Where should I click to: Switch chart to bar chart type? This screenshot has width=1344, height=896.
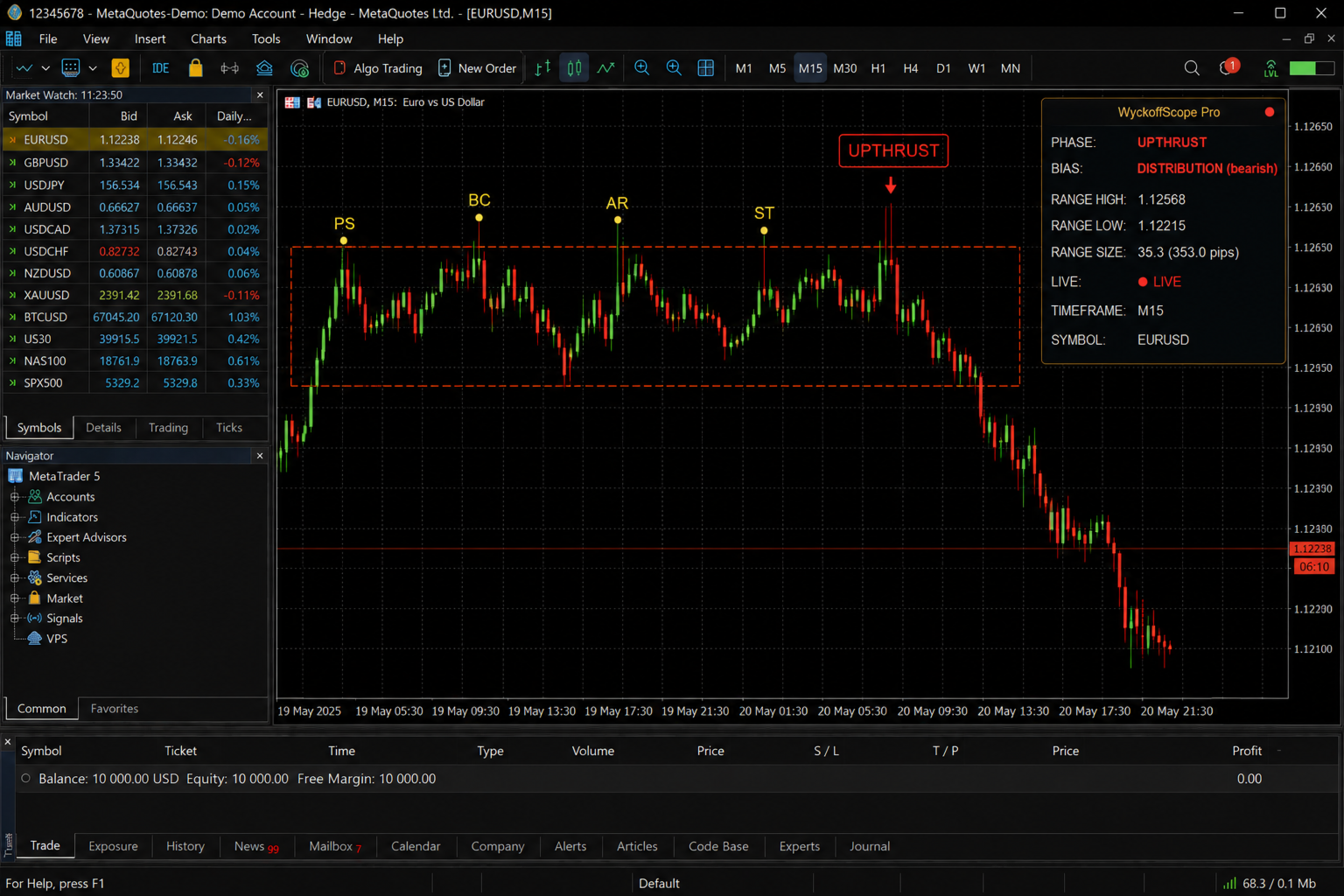(x=542, y=68)
